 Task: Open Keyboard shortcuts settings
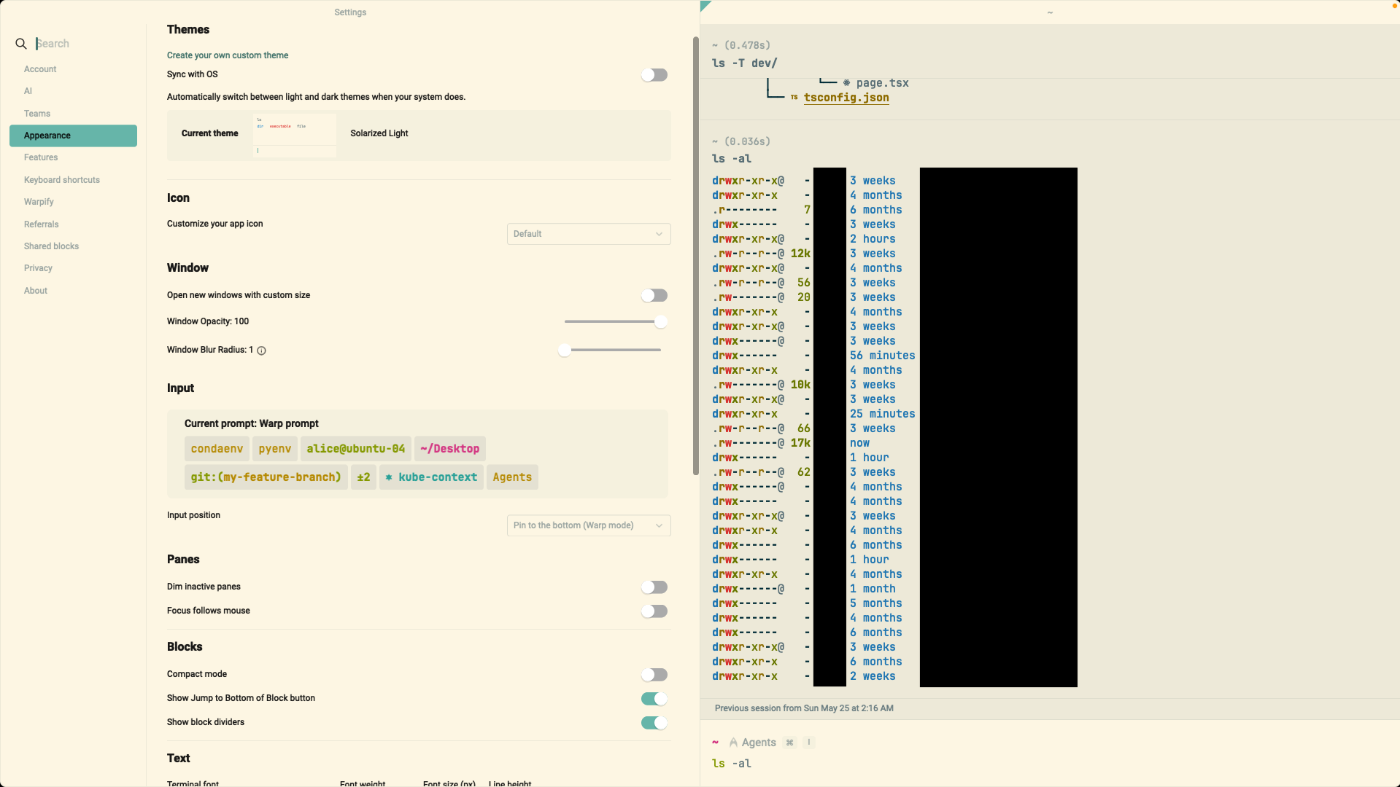click(x=62, y=180)
